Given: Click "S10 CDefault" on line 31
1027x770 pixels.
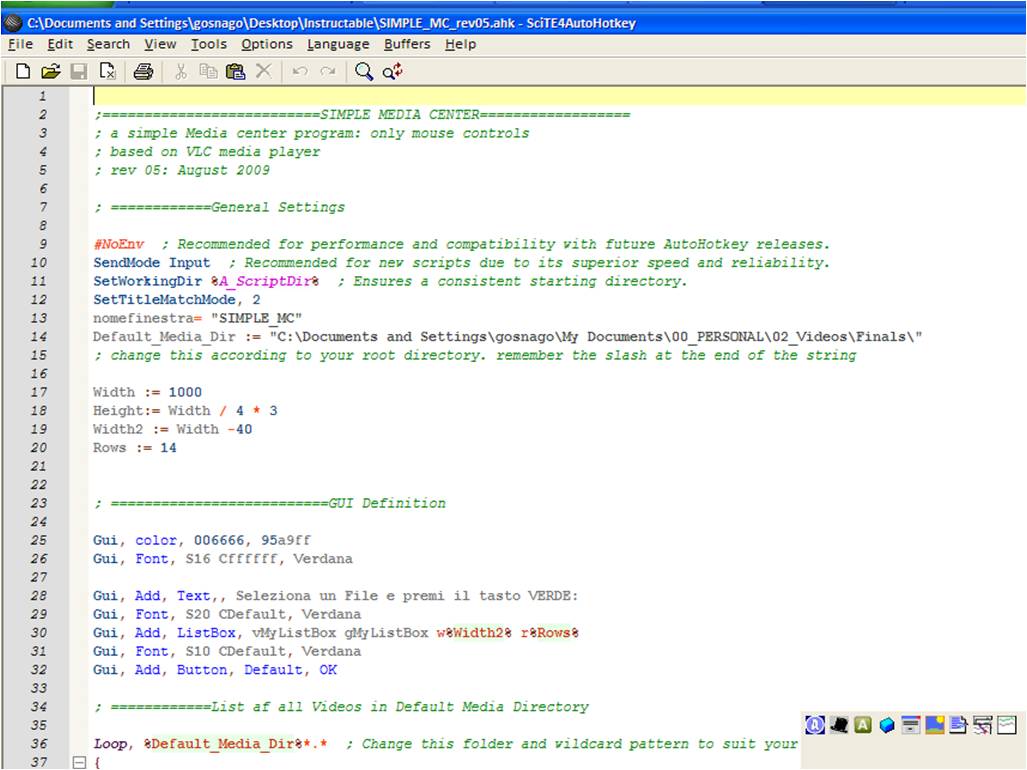Looking at the screenshot, I should pos(236,651).
